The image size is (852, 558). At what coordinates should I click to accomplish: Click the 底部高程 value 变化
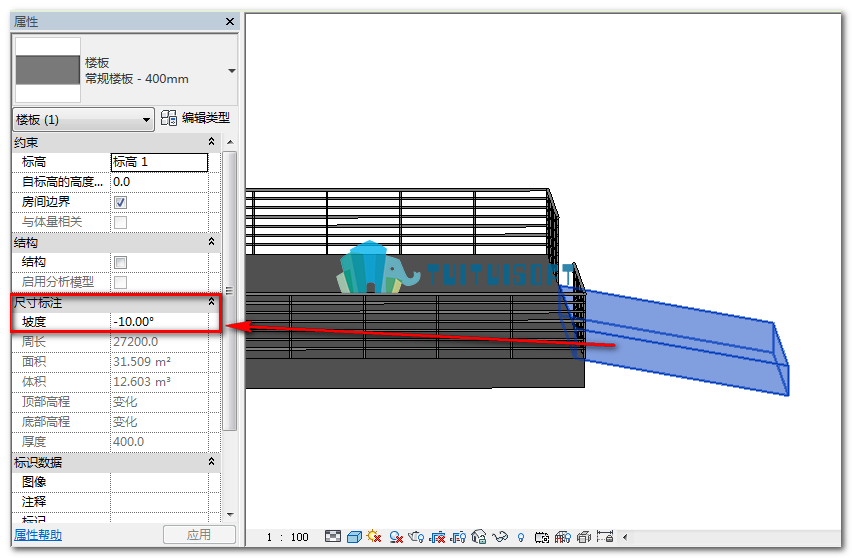[x=159, y=422]
